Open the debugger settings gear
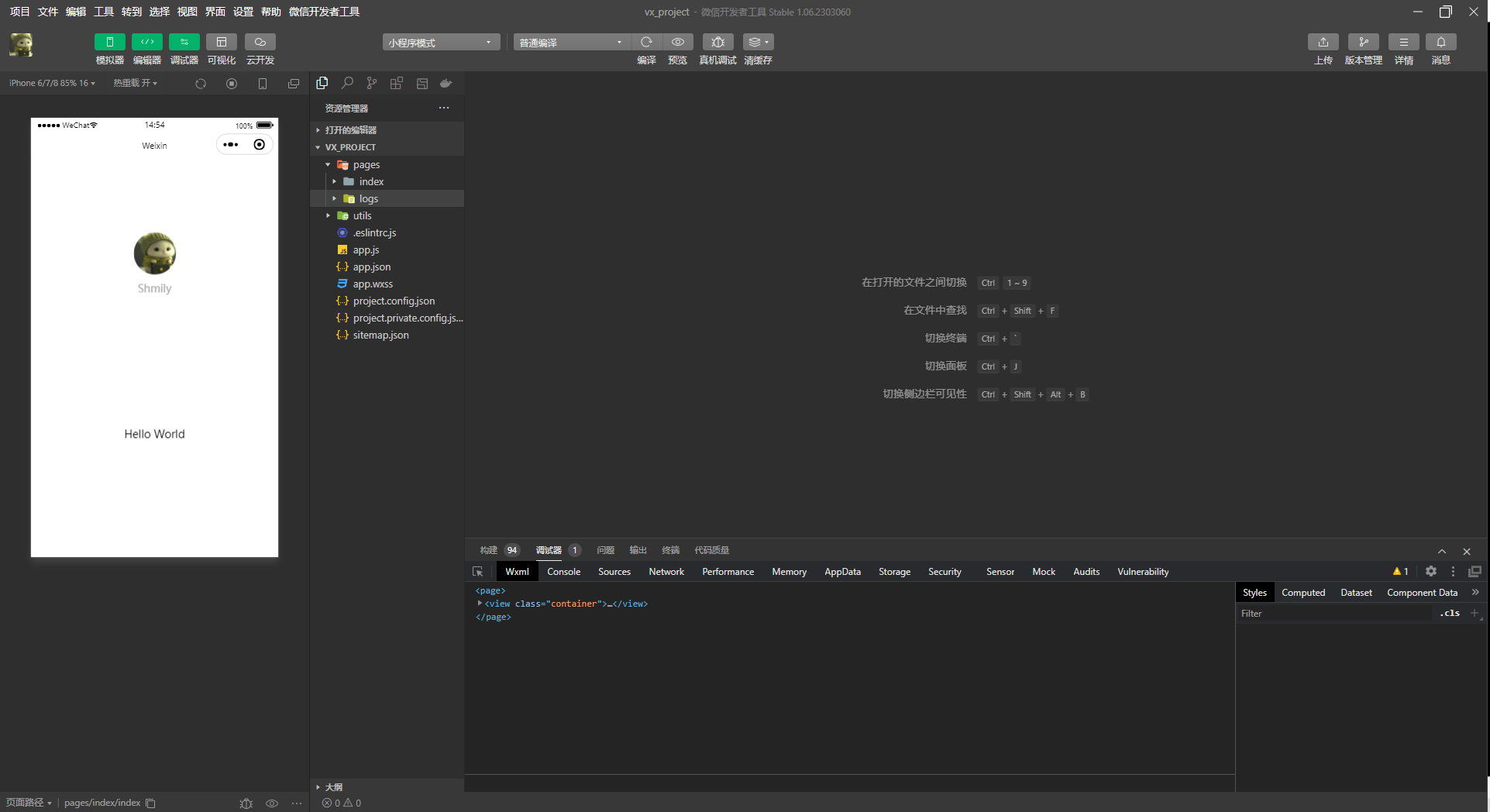This screenshot has height=812, width=1490. [1431, 572]
